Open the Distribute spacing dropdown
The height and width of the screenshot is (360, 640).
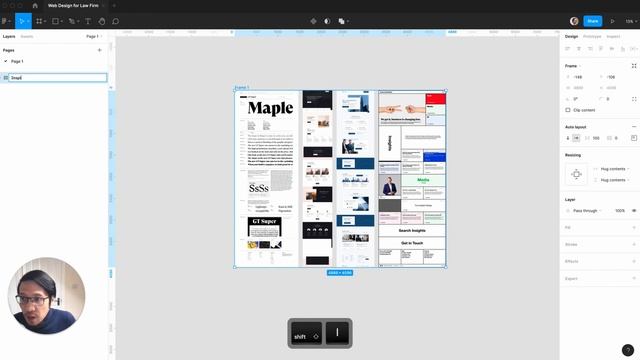coord(634,49)
